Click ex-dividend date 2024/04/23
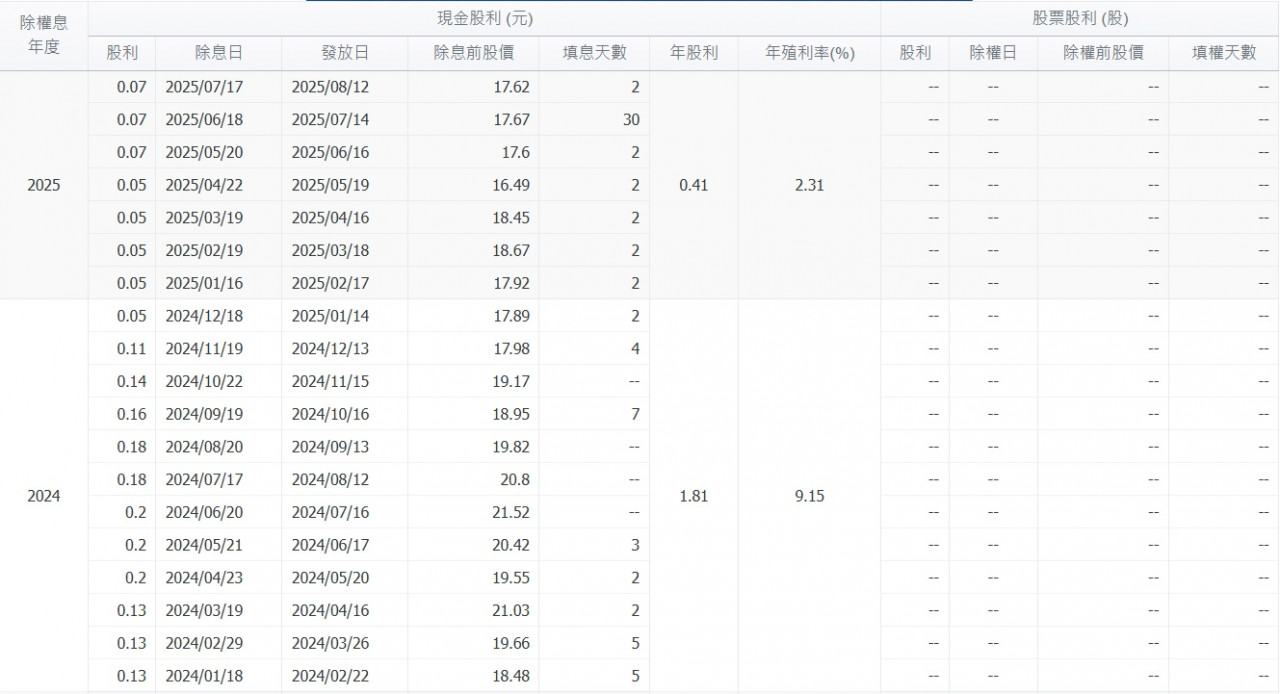Image resolution: width=1280 pixels, height=694 pixels. click(x=204, y=578)
